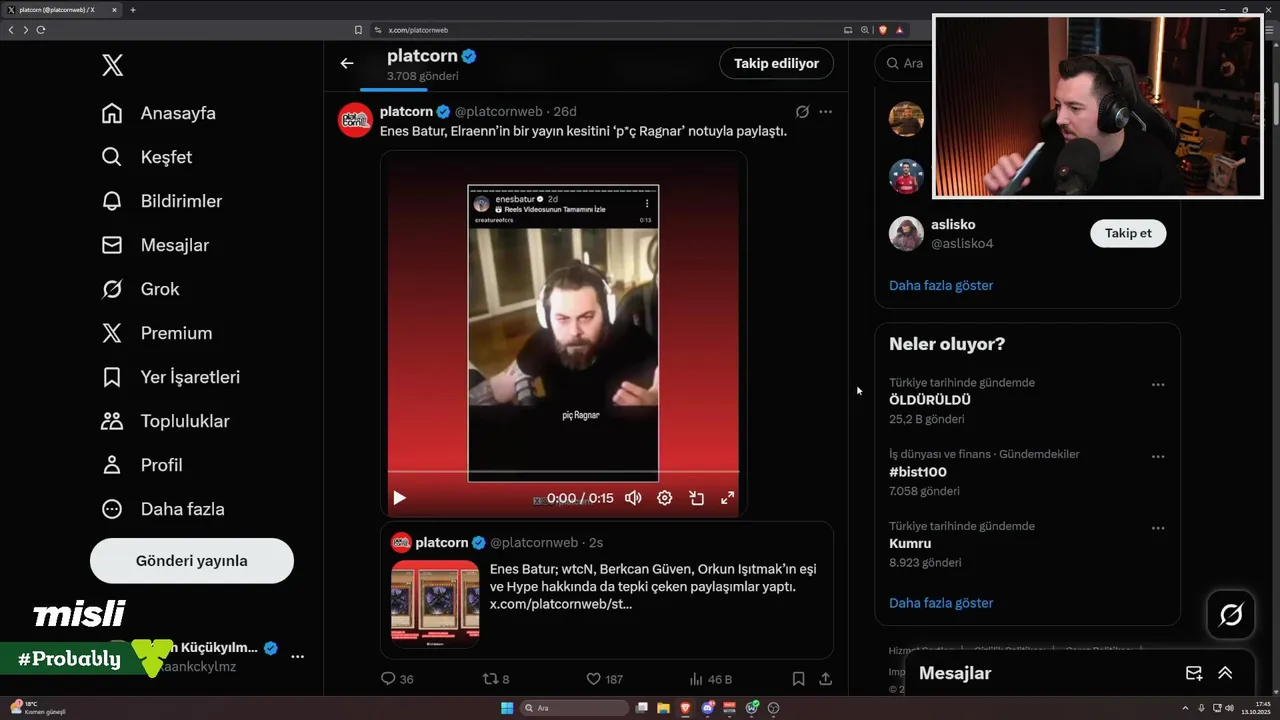The height and width of the screenshot is (720, 1280).
Task: Open Anasayfa home page
Action: tap(159, 113)
